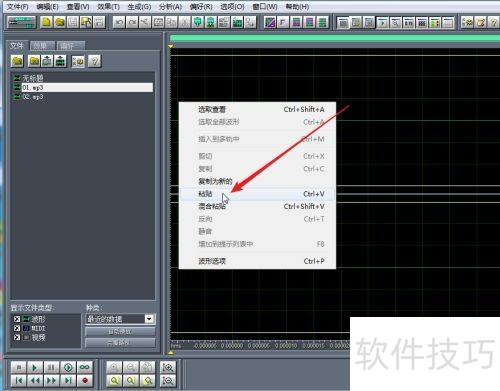Open the 生成(G) menu

click(x=139, y=7)
